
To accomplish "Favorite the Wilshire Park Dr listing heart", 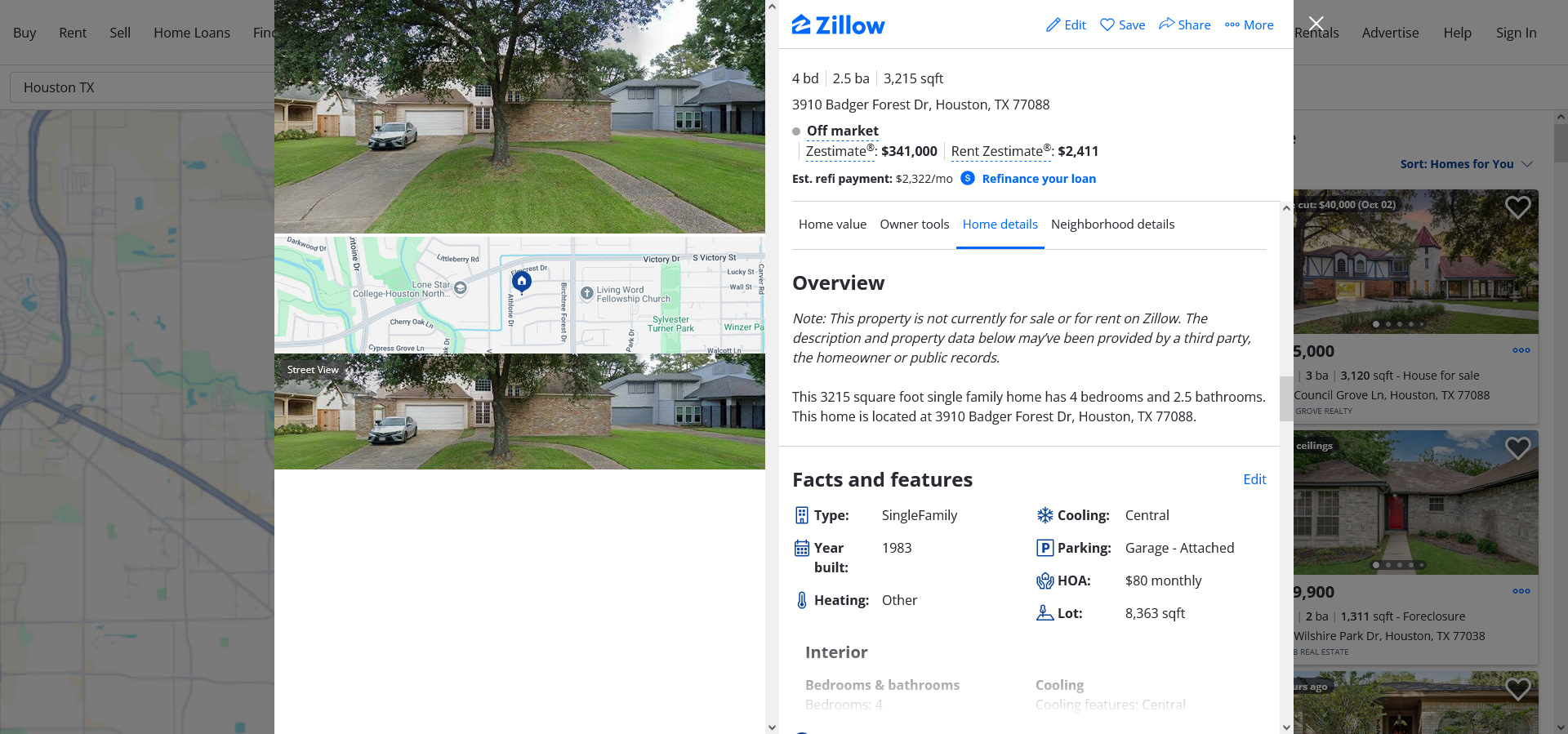I will 1517,448.
